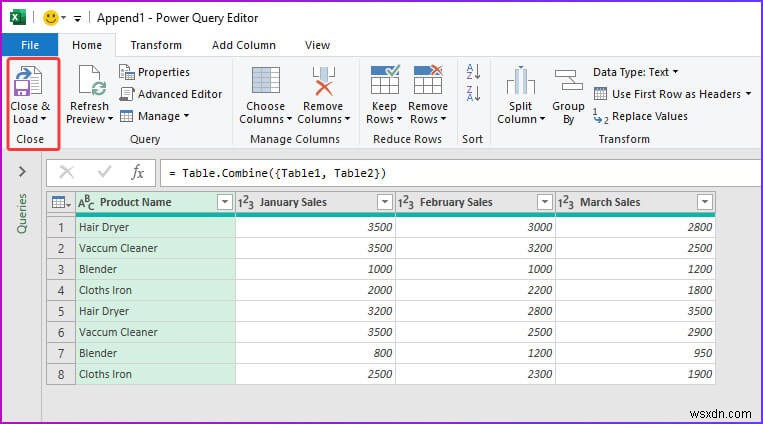Click the fx function icon
This screenshot has height=424, width=763.
click(138, 172)
